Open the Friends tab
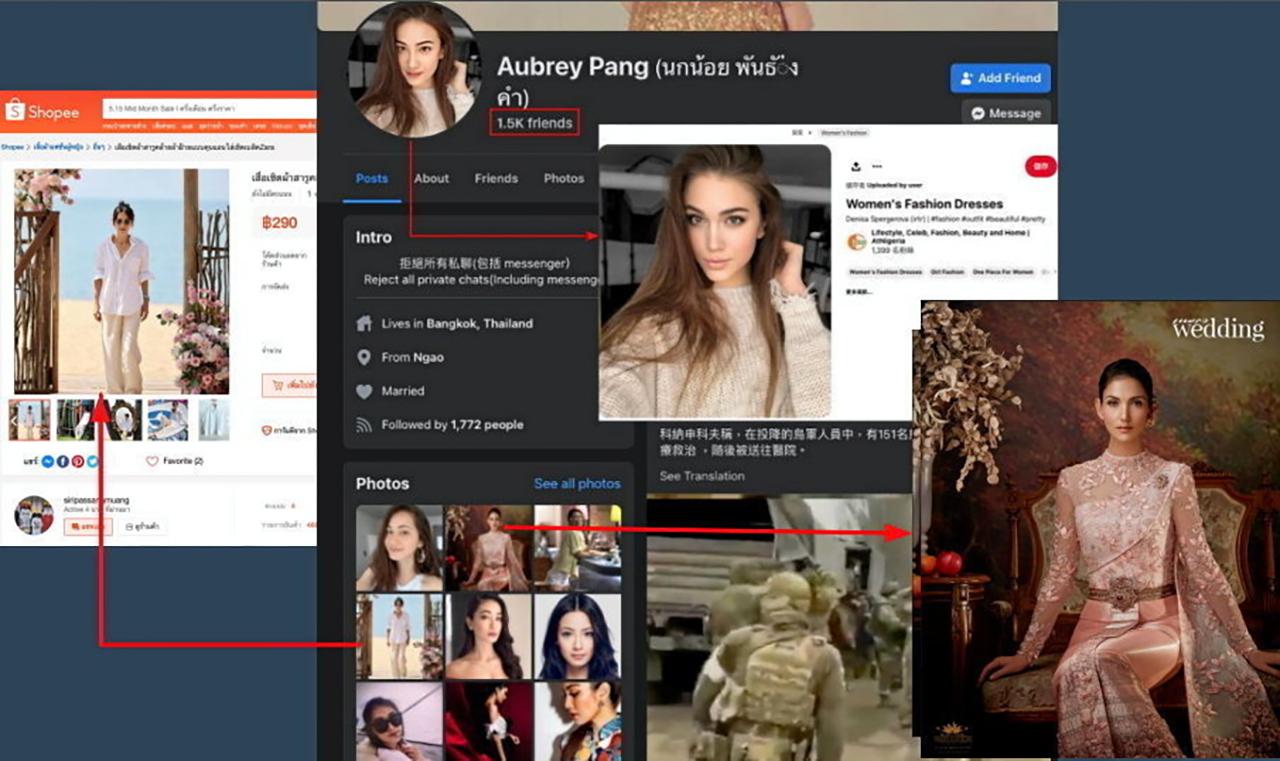The image size is (1280, 761). (496, 178)
